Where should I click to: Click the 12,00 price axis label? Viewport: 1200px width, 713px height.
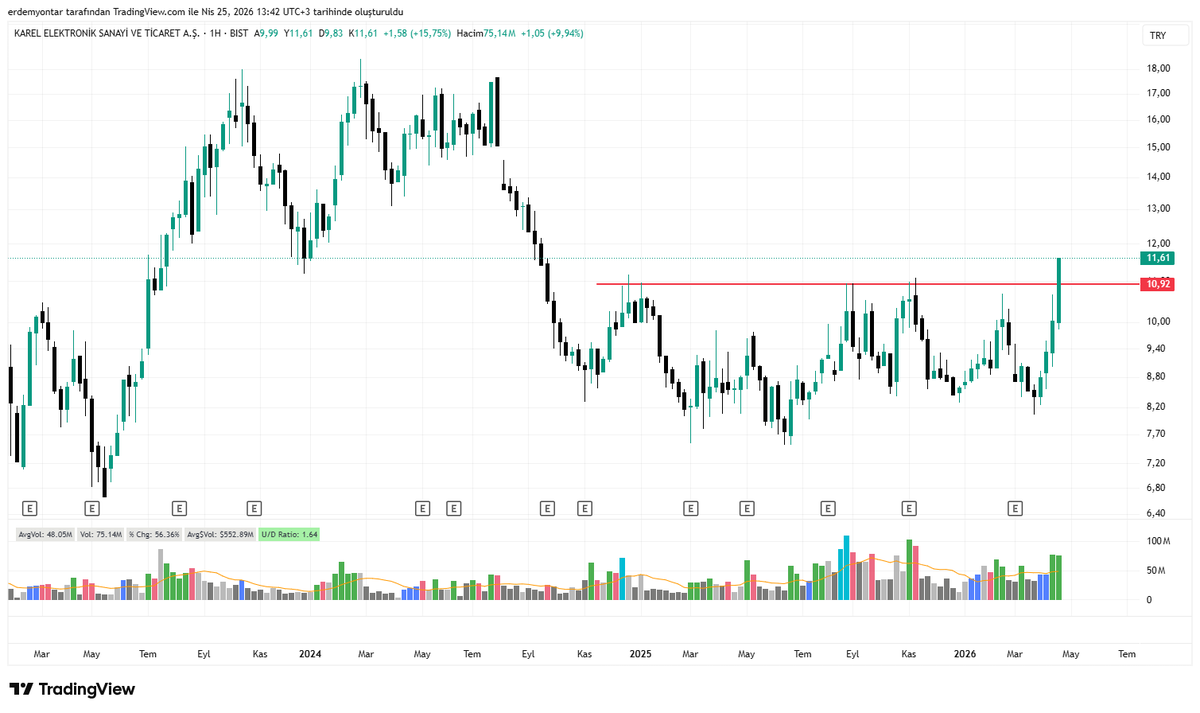pos(1159,243)
